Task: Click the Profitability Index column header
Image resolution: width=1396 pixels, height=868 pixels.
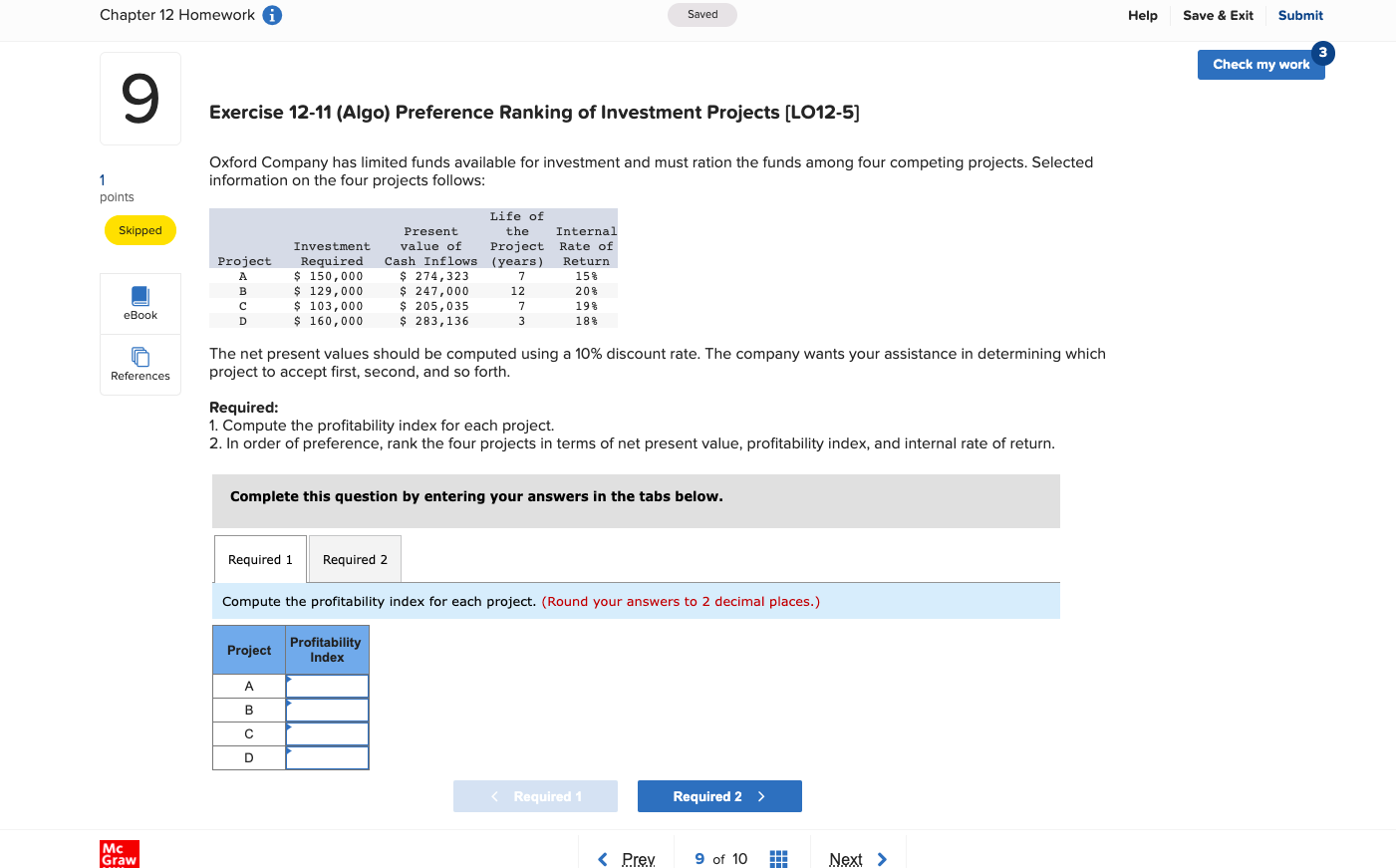Action: [327, 650]
